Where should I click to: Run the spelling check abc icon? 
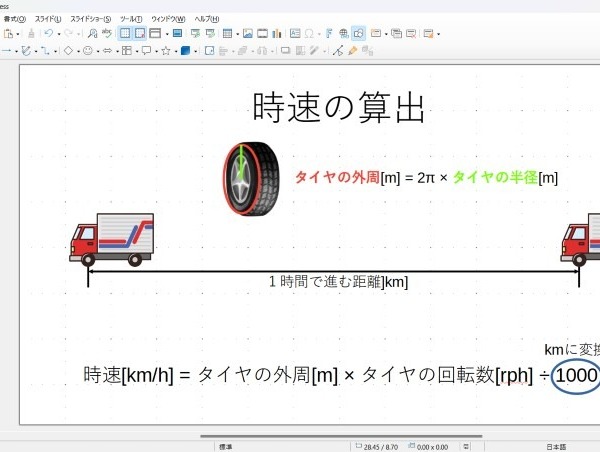(107, 34)
